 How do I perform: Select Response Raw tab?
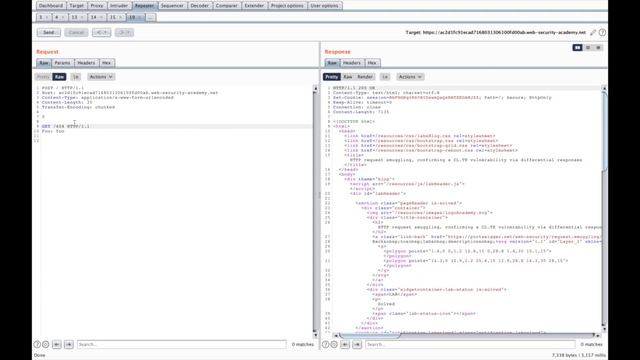[x=332, y=63]
